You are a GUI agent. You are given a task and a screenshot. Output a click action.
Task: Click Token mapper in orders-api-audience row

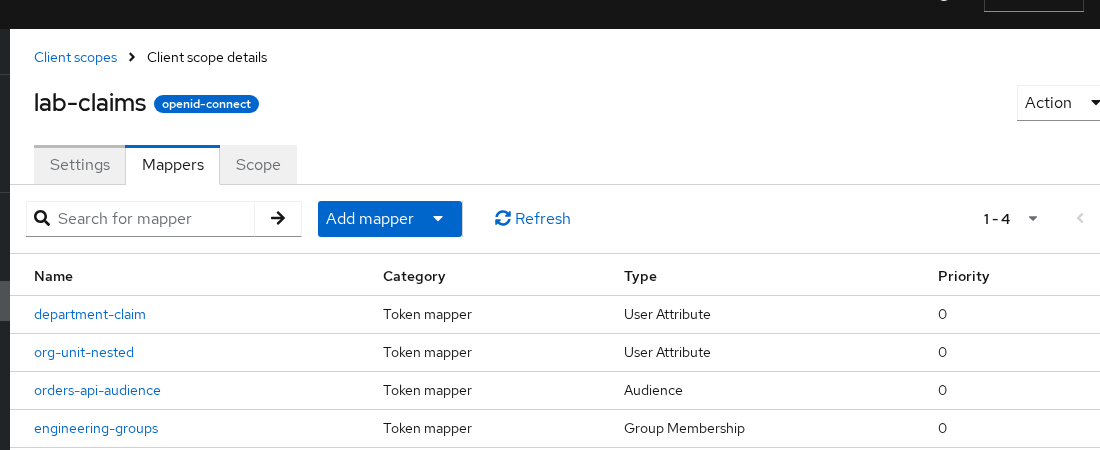click(x=427, y=390)
